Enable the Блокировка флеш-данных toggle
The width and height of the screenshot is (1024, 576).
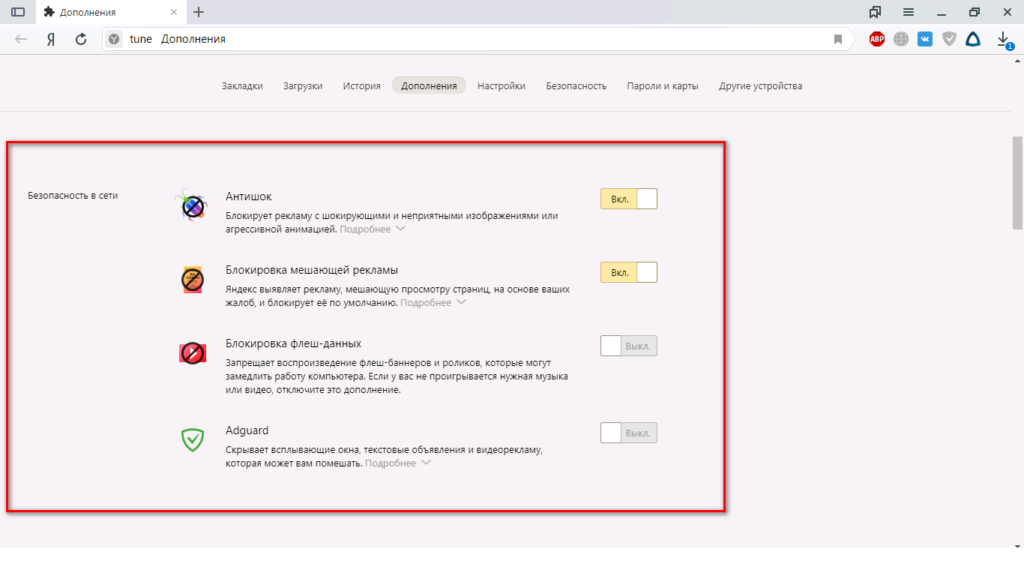click(x=629, y=345)
